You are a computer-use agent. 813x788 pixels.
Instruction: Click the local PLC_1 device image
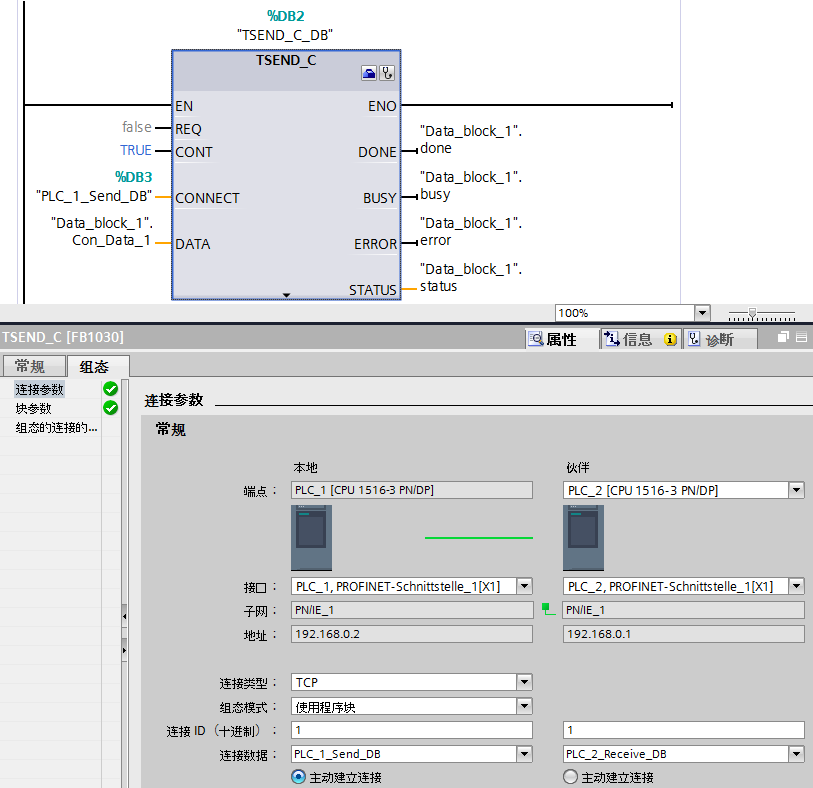click(x=311, y=537)
